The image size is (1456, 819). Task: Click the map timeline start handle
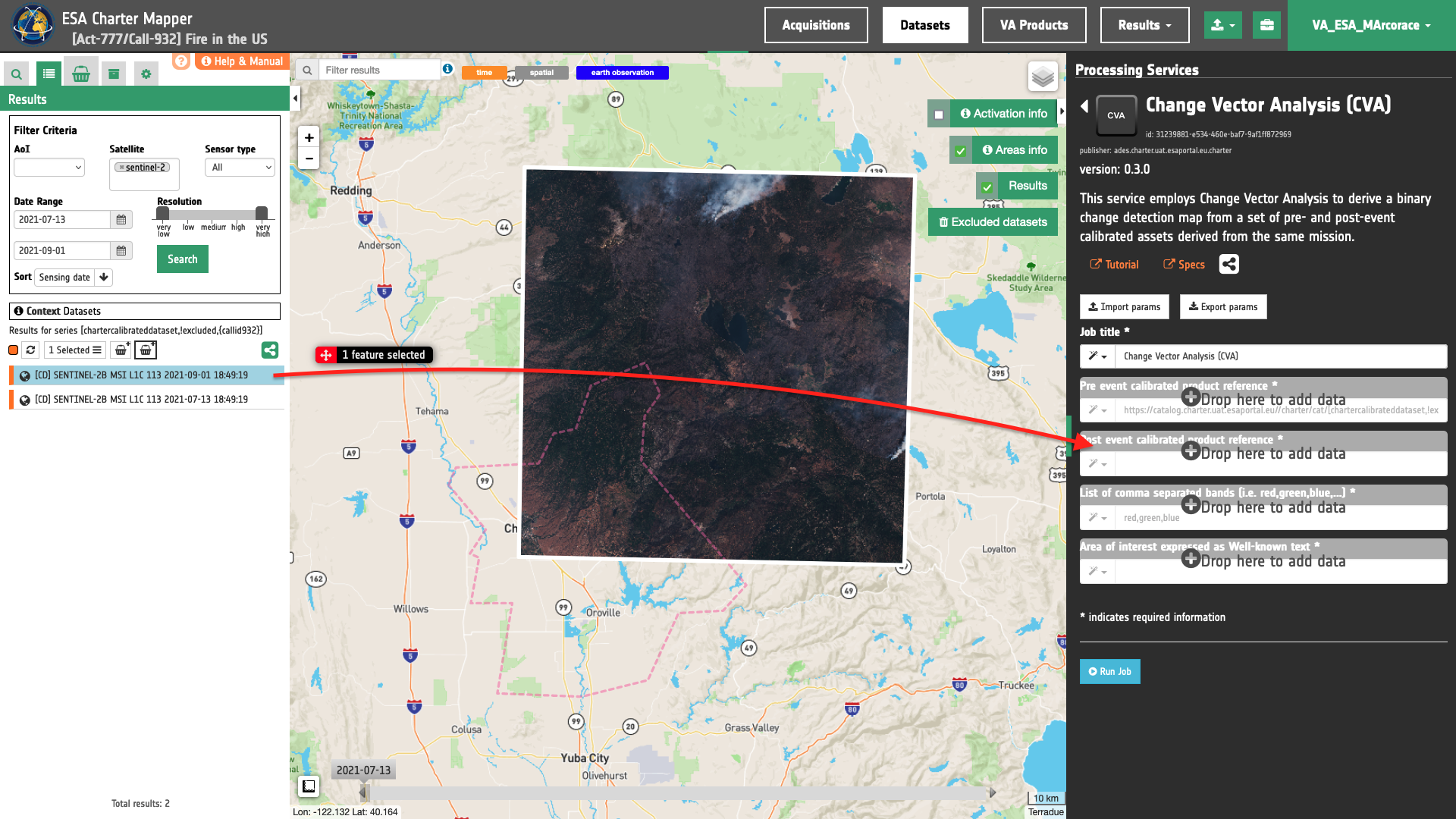coord(364,793)
